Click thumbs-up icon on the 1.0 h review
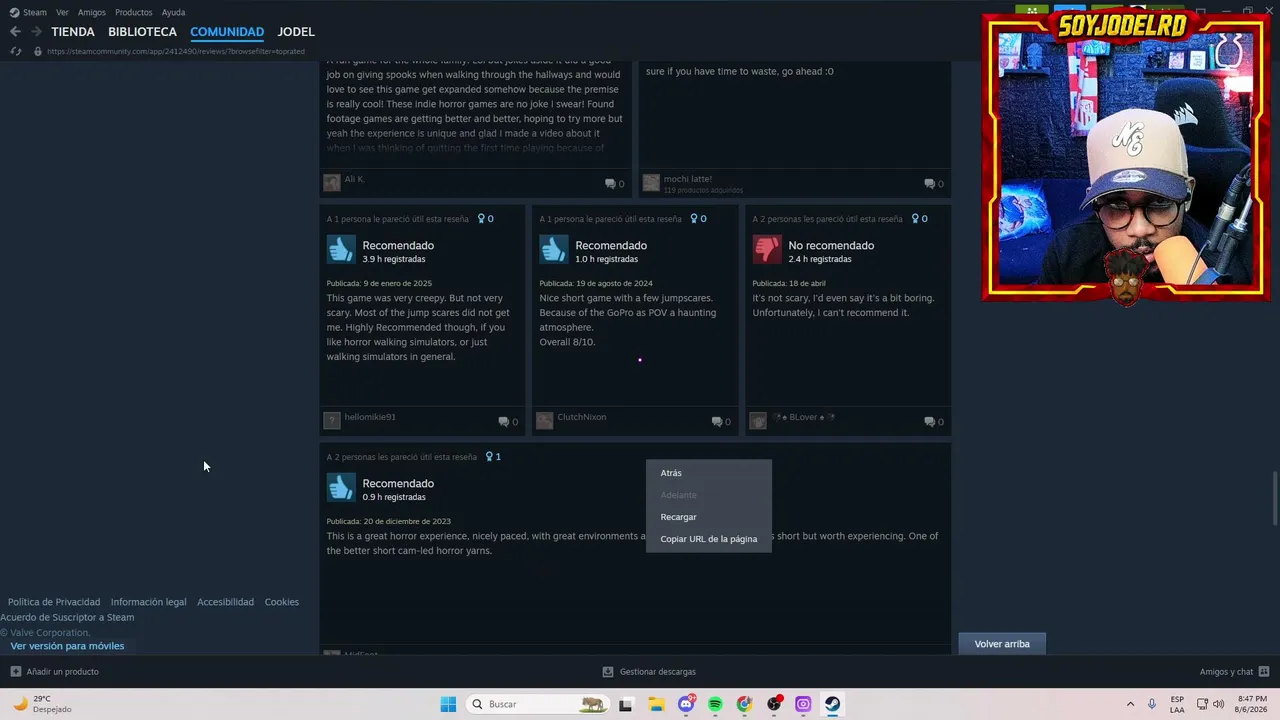 point(554,249)
